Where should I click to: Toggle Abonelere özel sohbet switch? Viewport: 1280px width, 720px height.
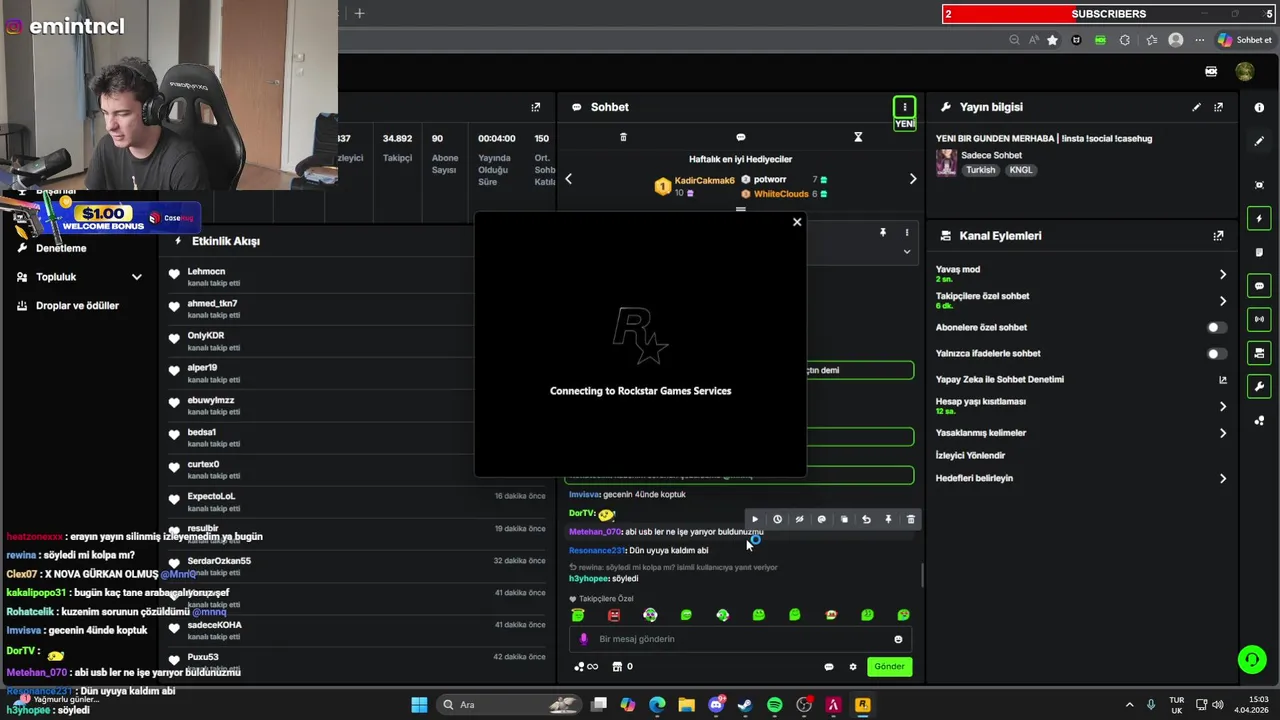tap(1216, 327)
